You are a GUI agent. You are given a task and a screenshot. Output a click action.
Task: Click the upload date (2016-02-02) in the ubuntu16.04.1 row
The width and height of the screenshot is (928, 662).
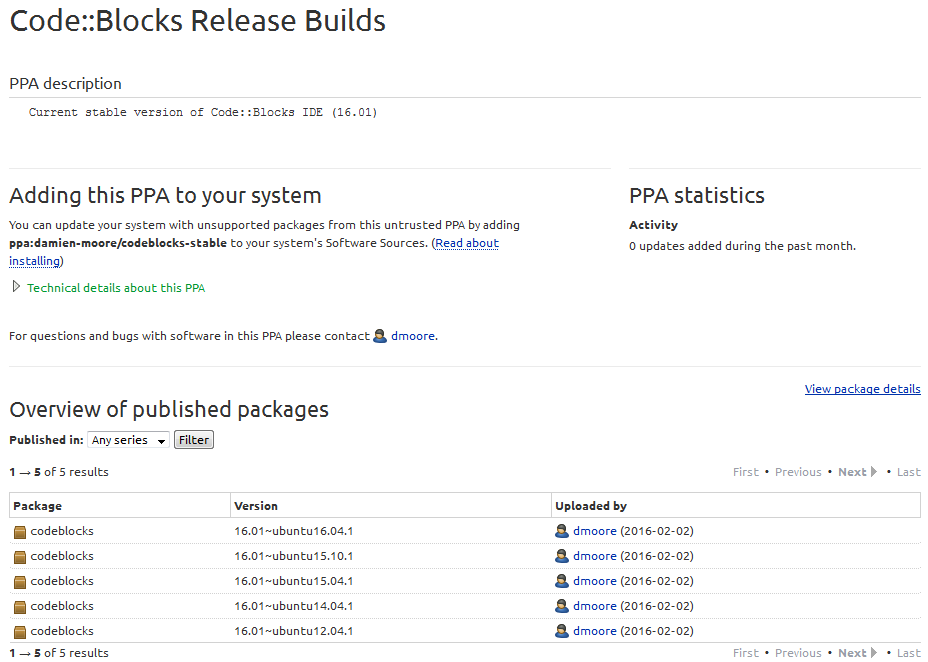click(657, 531)
